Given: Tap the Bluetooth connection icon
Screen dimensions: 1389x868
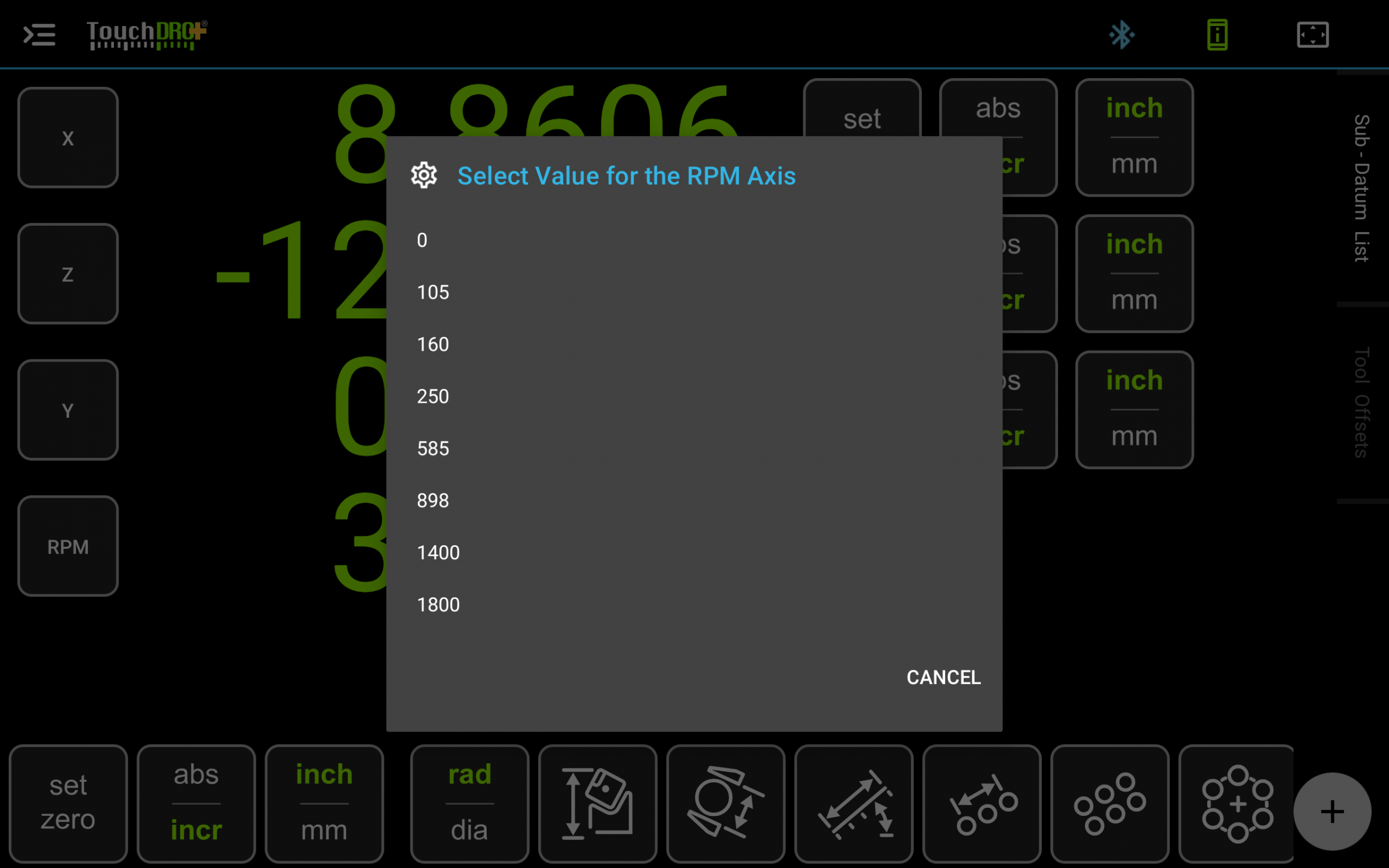Looking at the screenshot, I should (x=1122, y=35).
